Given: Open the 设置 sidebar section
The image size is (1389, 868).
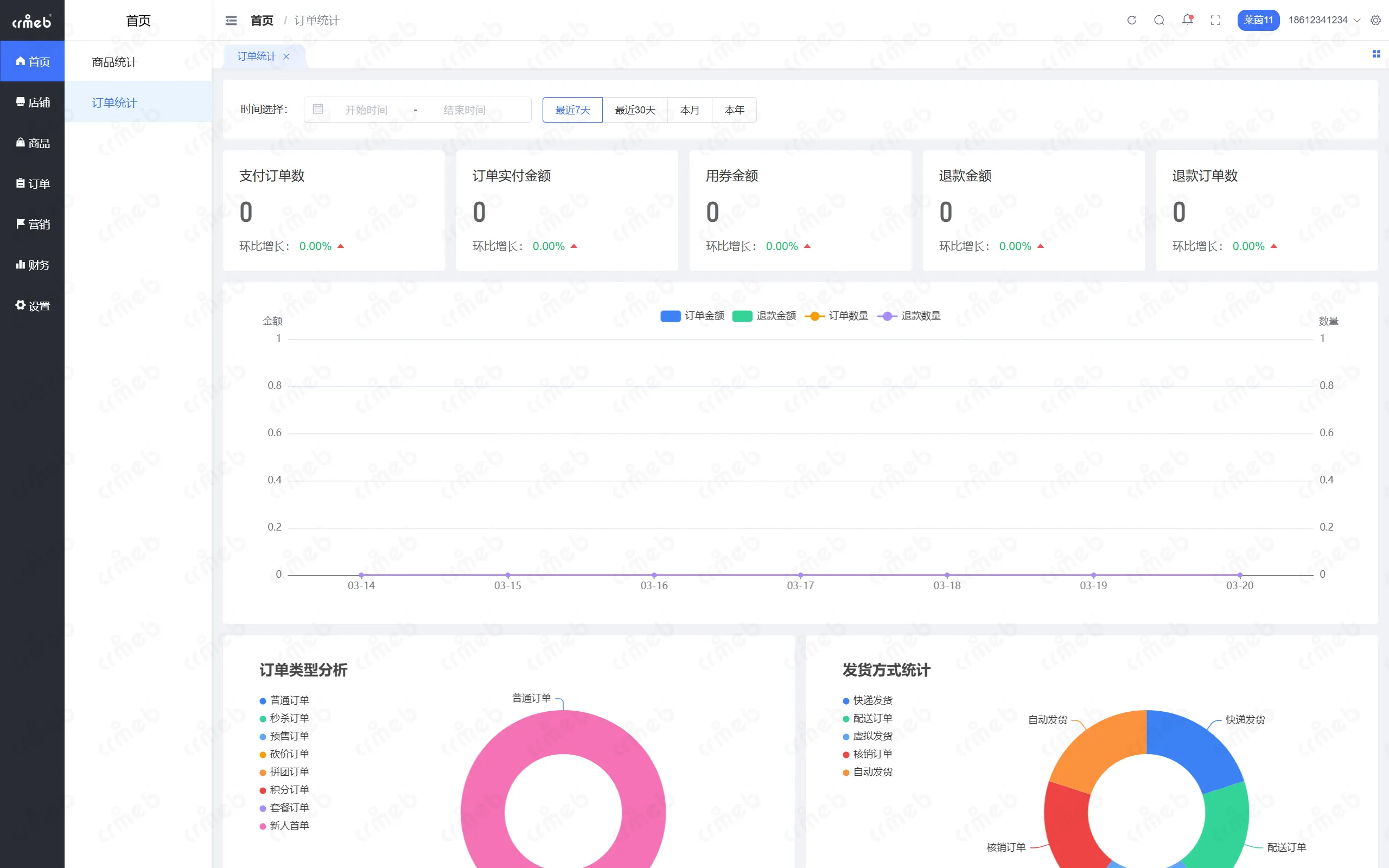Looking at the screenshot, I should (x=32, y=305).
